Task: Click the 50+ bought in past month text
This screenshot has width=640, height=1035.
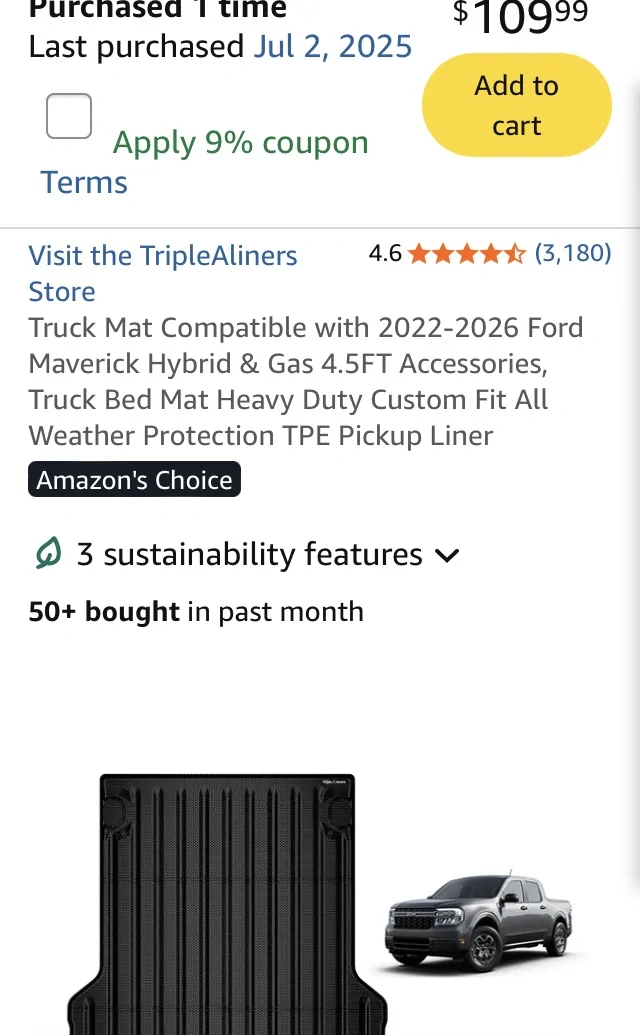Action: click(196, 612)
